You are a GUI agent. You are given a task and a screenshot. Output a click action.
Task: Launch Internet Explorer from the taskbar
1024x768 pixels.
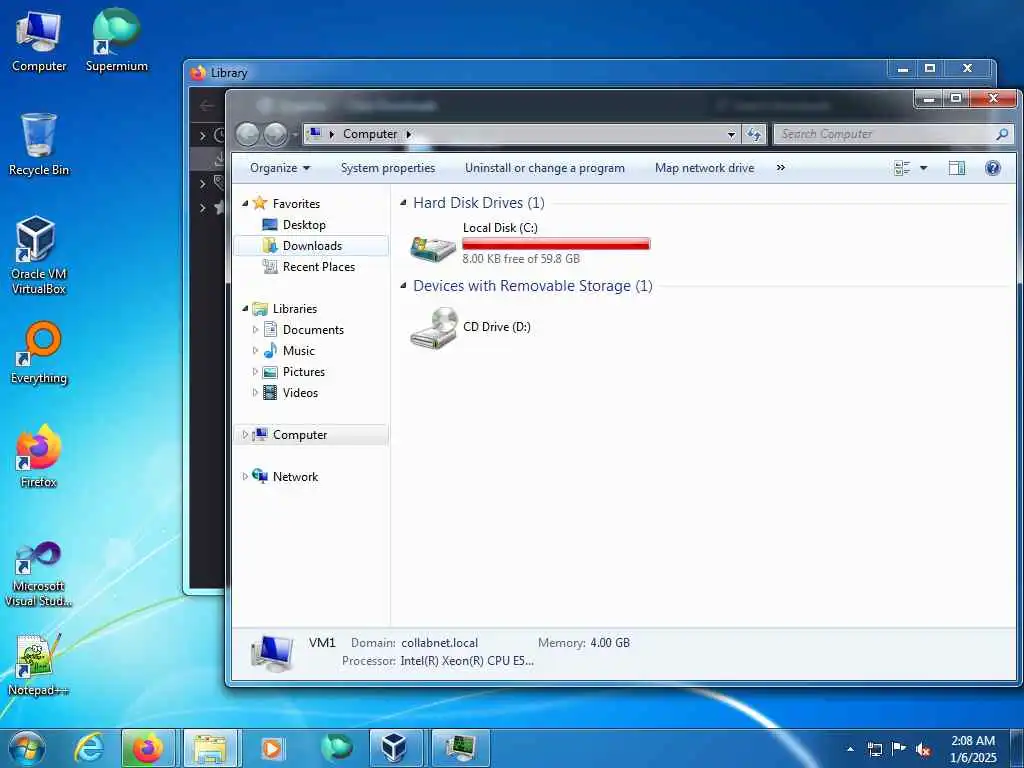[88, 748]
